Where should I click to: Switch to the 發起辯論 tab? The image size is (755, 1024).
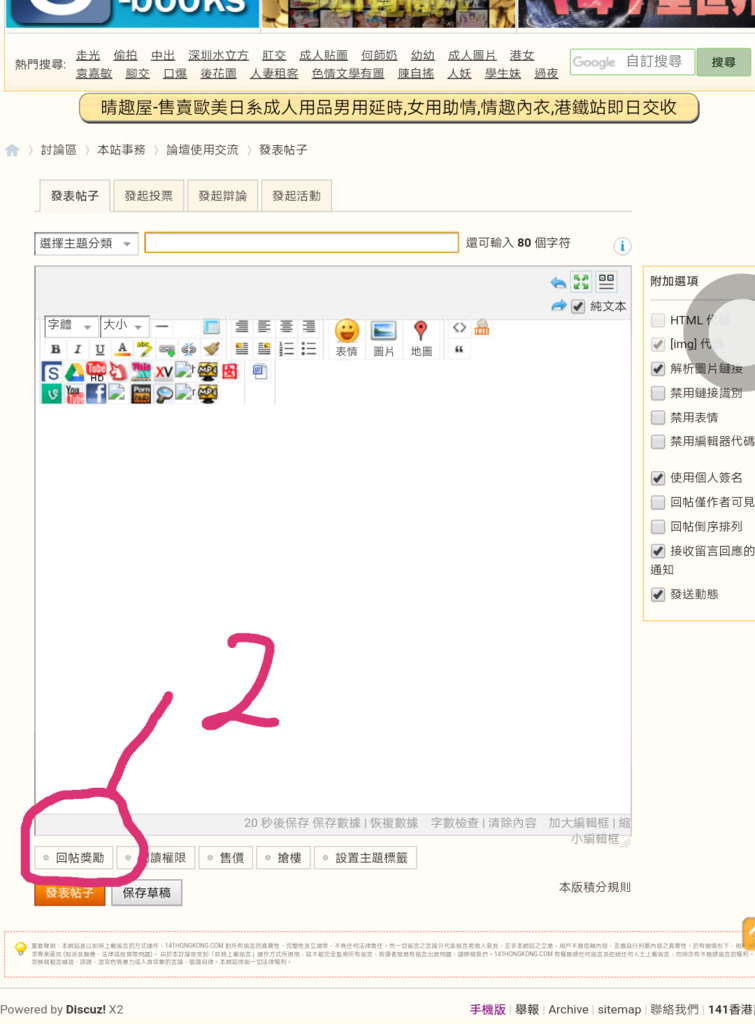222,196
